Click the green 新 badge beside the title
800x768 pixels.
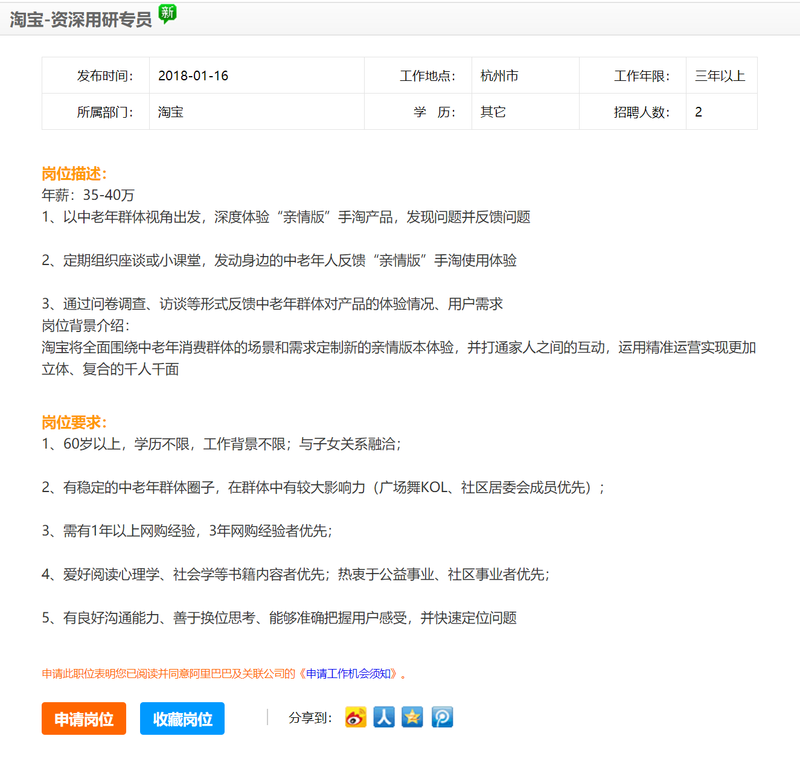(x=167, y=13)
